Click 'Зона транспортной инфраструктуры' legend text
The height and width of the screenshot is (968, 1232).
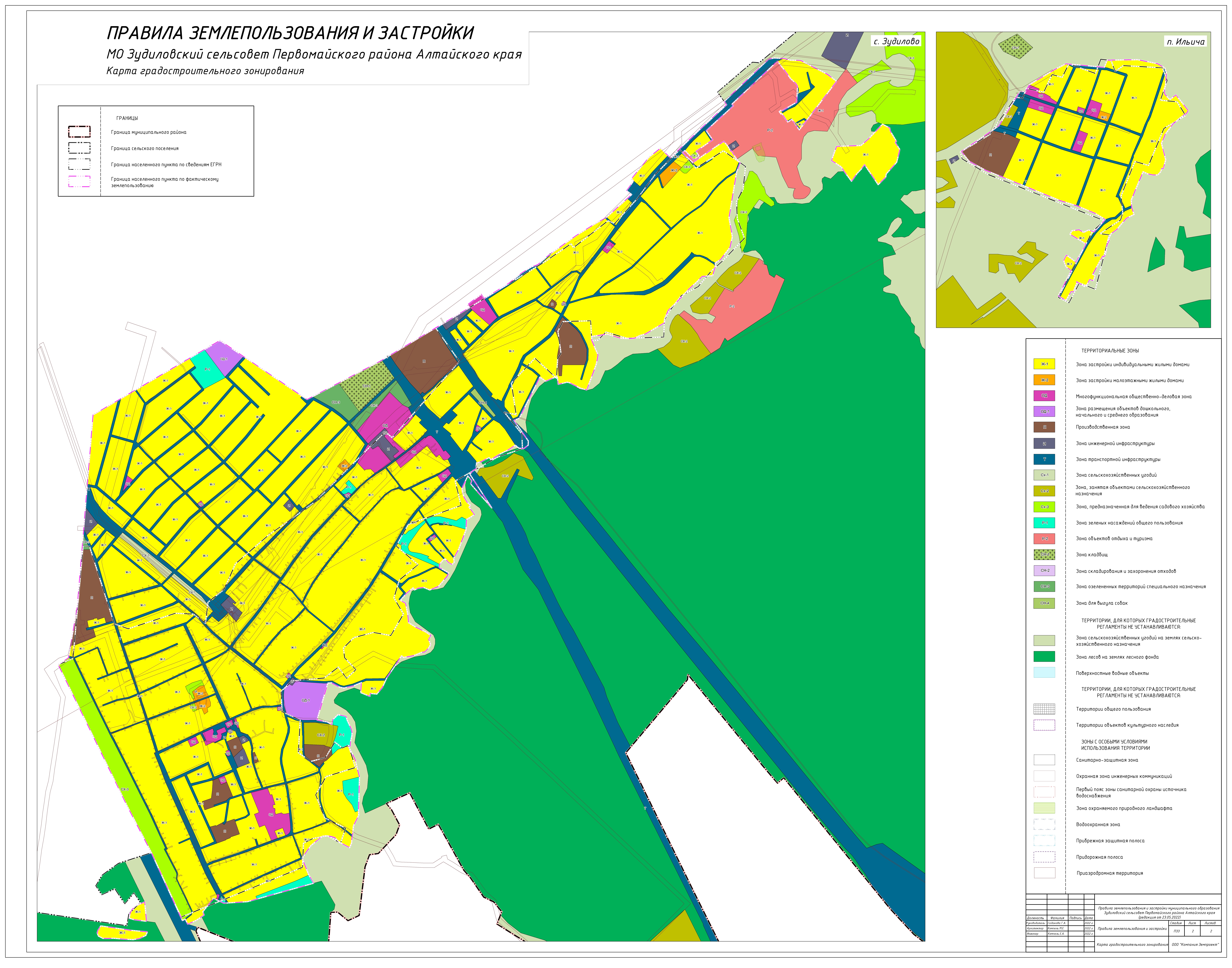[x=1118, y=460]
